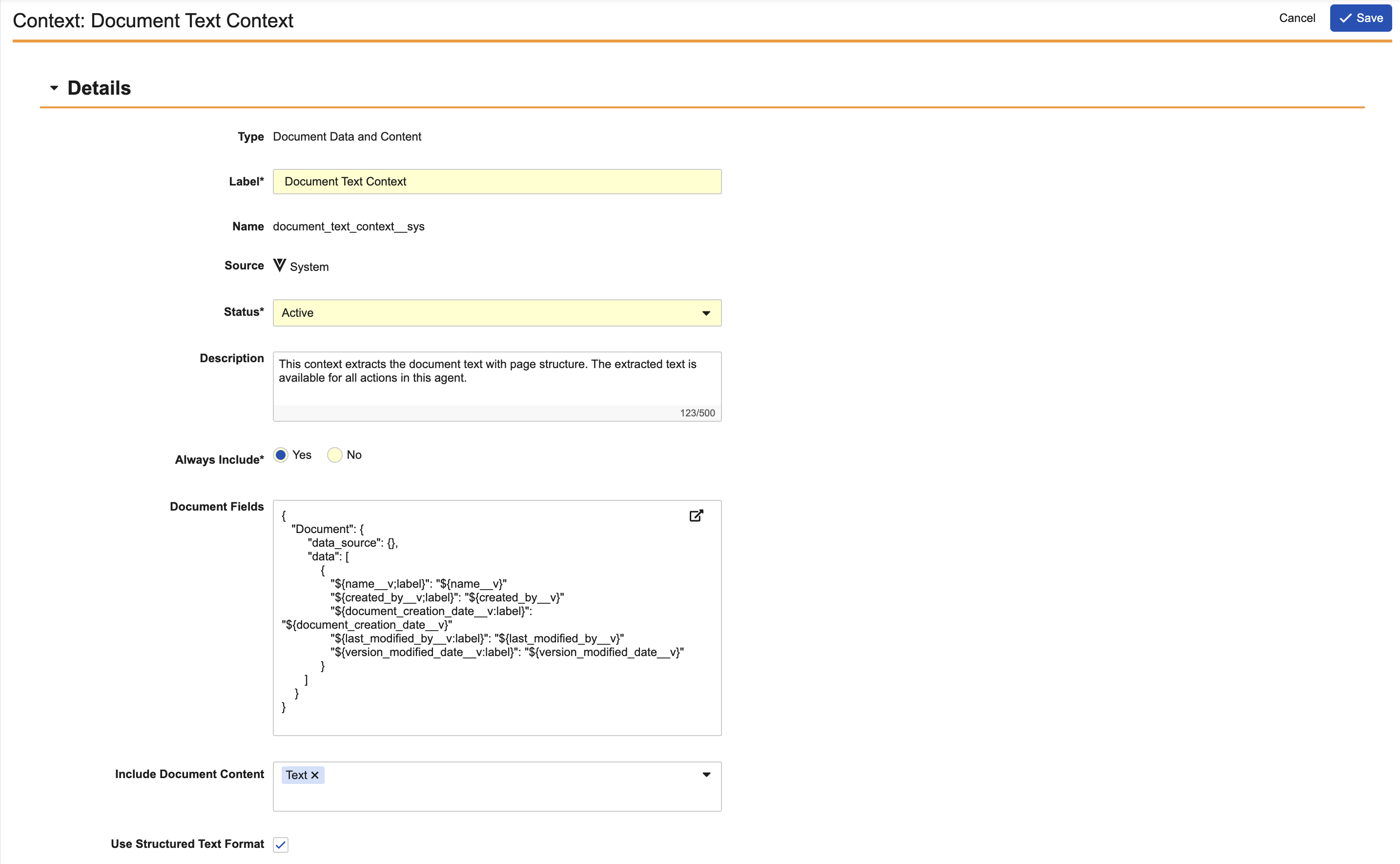This screenshot has height=864, width=1400.
Task: Click the document_text_context__sys name value
Action: pyautogui.click(x=349, y=226)
